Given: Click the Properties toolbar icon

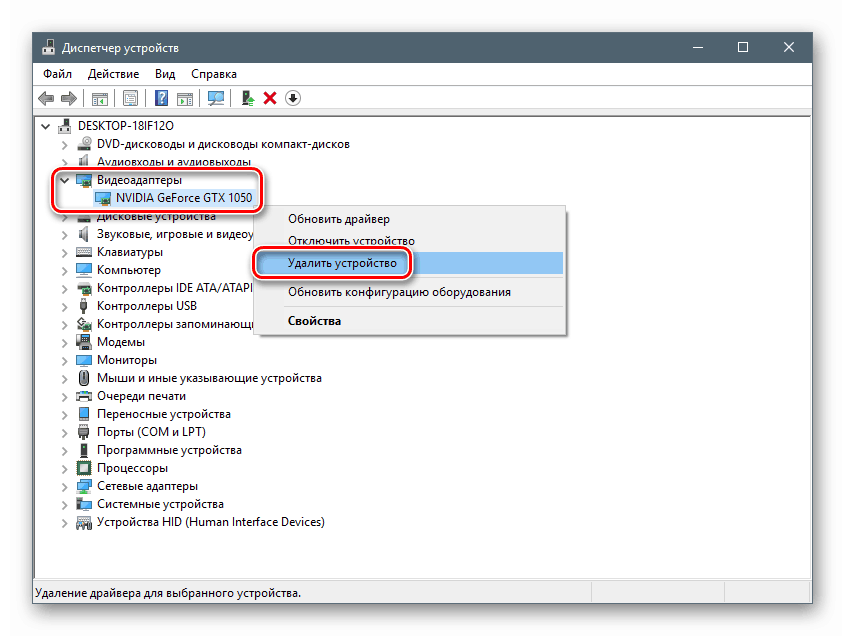Looking at the screenshot, I should tap(130, 98).
